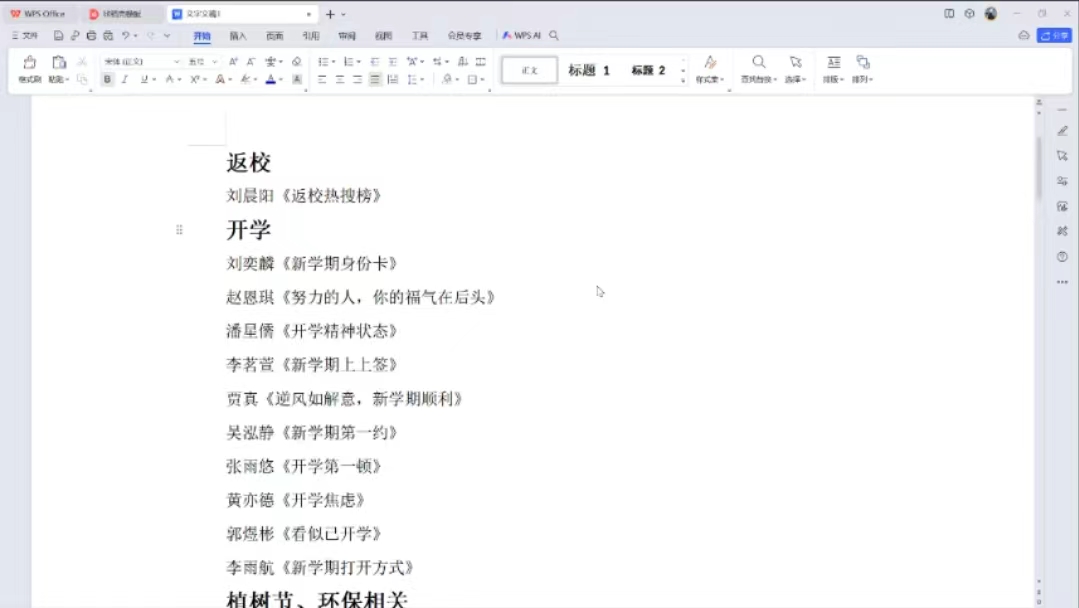This screenshot has width=1079, height=608.
Task: Open the 引用 ribbon tab
Action: click(x=311, y=36)
